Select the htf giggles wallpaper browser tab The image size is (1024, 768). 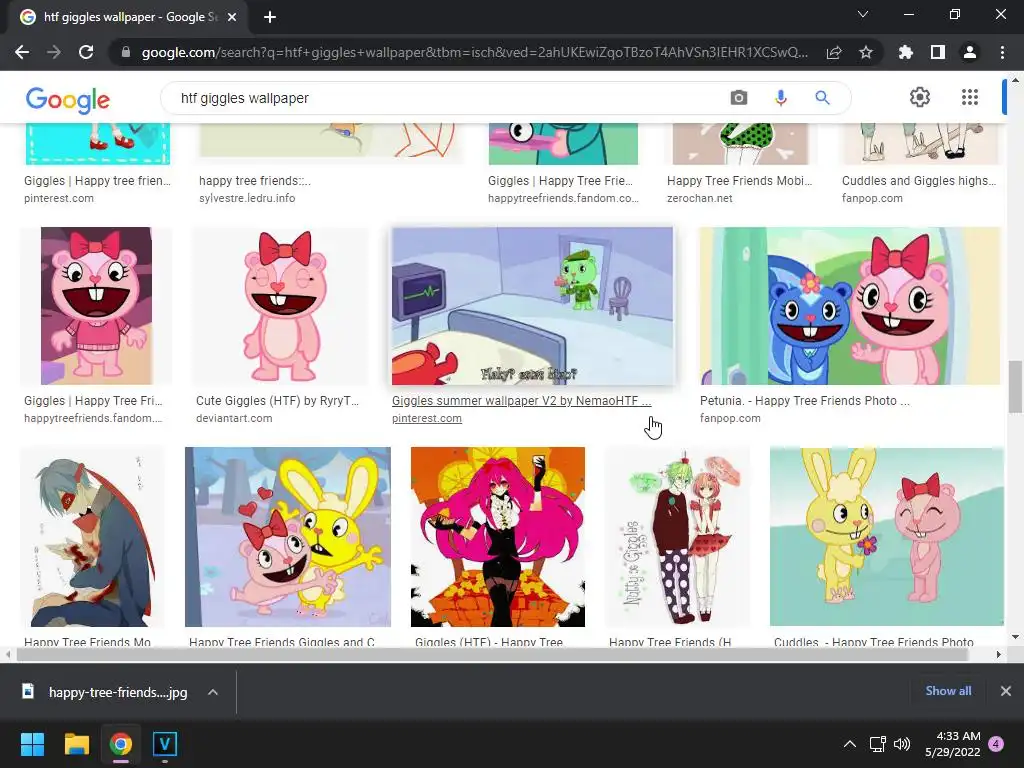coord(128,17)
